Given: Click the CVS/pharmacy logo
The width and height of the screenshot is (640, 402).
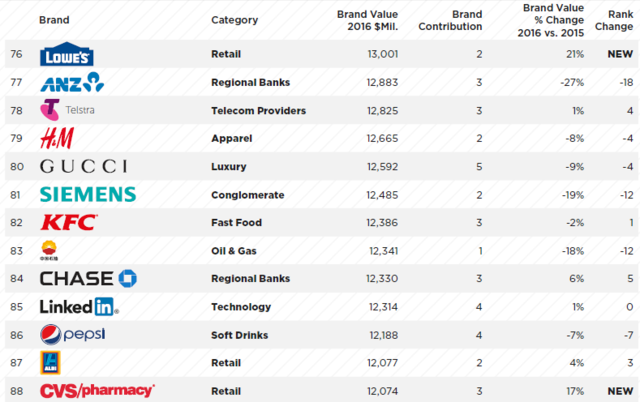Looking at the screenshot, I should 97,391.
